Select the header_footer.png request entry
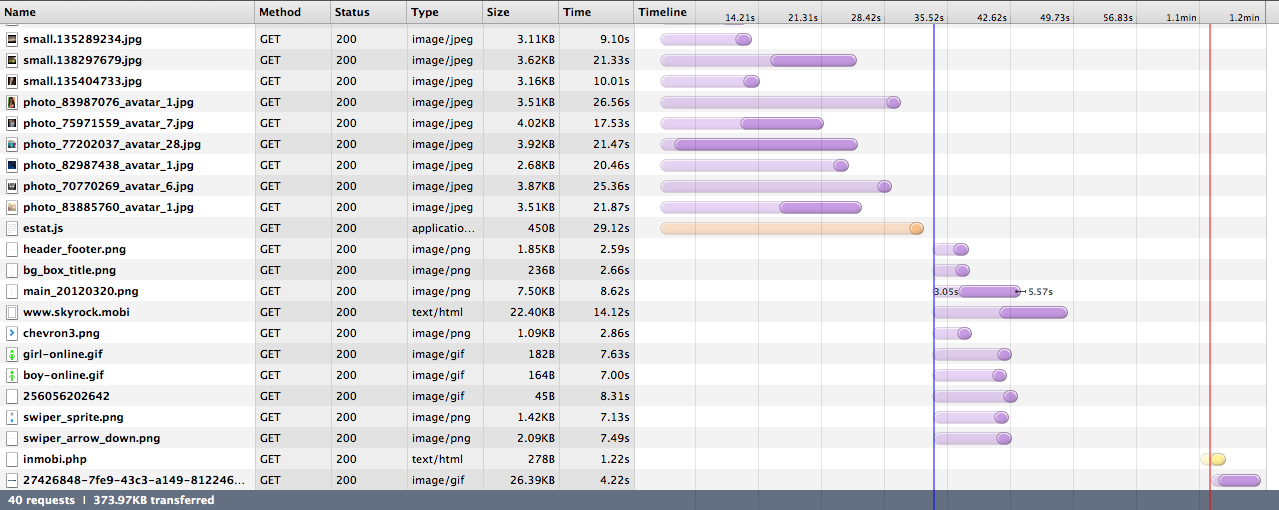 (x=74, y=249)
